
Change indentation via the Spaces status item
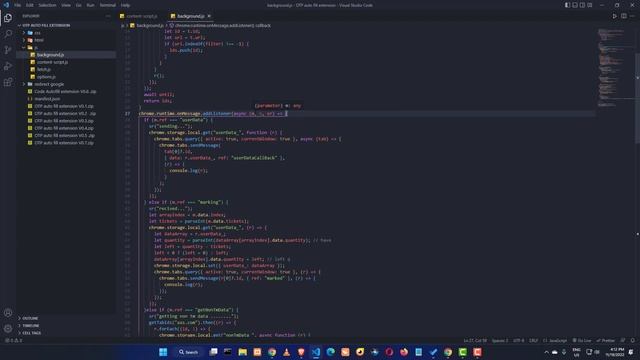coord(500,340)
